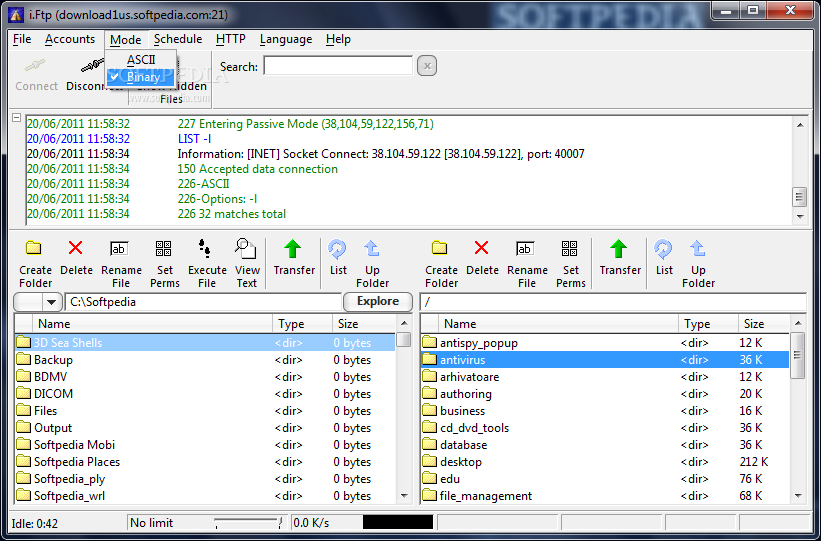Click the Explore button
821x541 pixels.
[x=378, y=301]
